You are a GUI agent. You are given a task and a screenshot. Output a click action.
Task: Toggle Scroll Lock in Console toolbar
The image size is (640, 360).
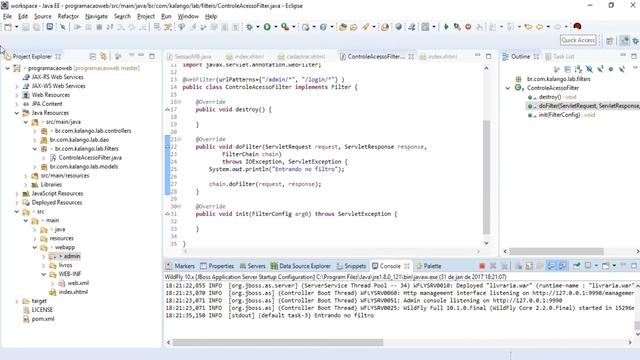point(529,266)
